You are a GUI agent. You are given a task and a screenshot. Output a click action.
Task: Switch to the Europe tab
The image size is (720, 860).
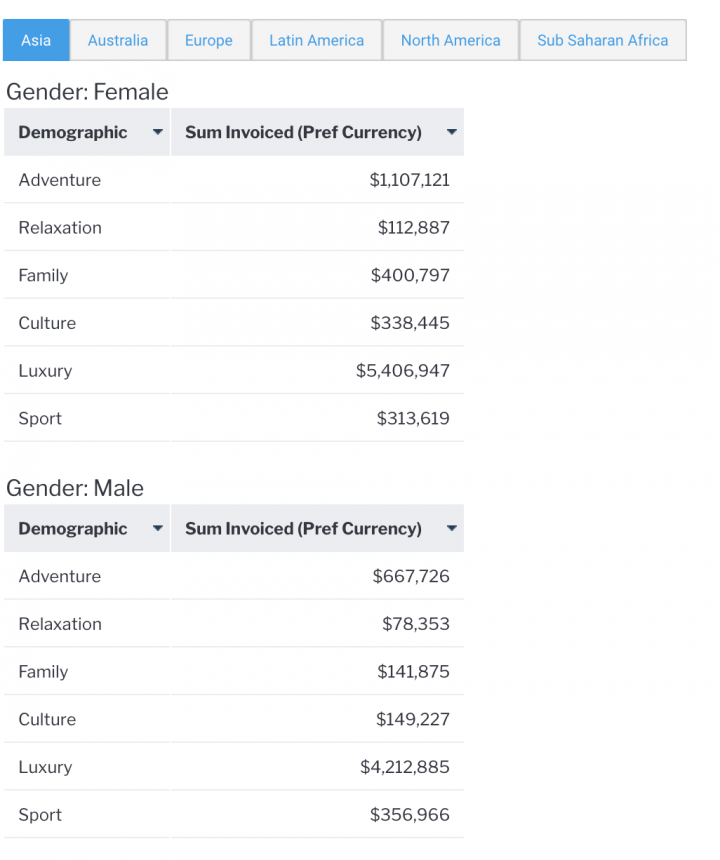(208, 40)
